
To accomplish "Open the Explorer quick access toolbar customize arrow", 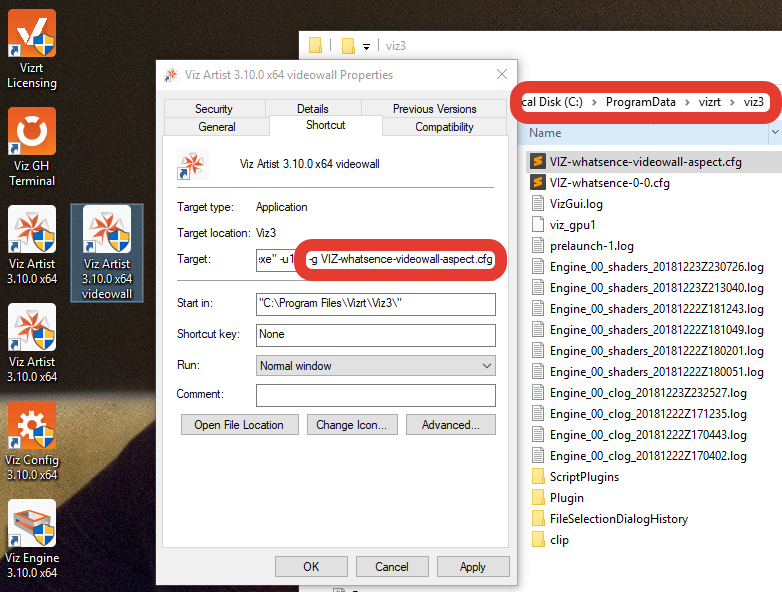I will 367,47.
